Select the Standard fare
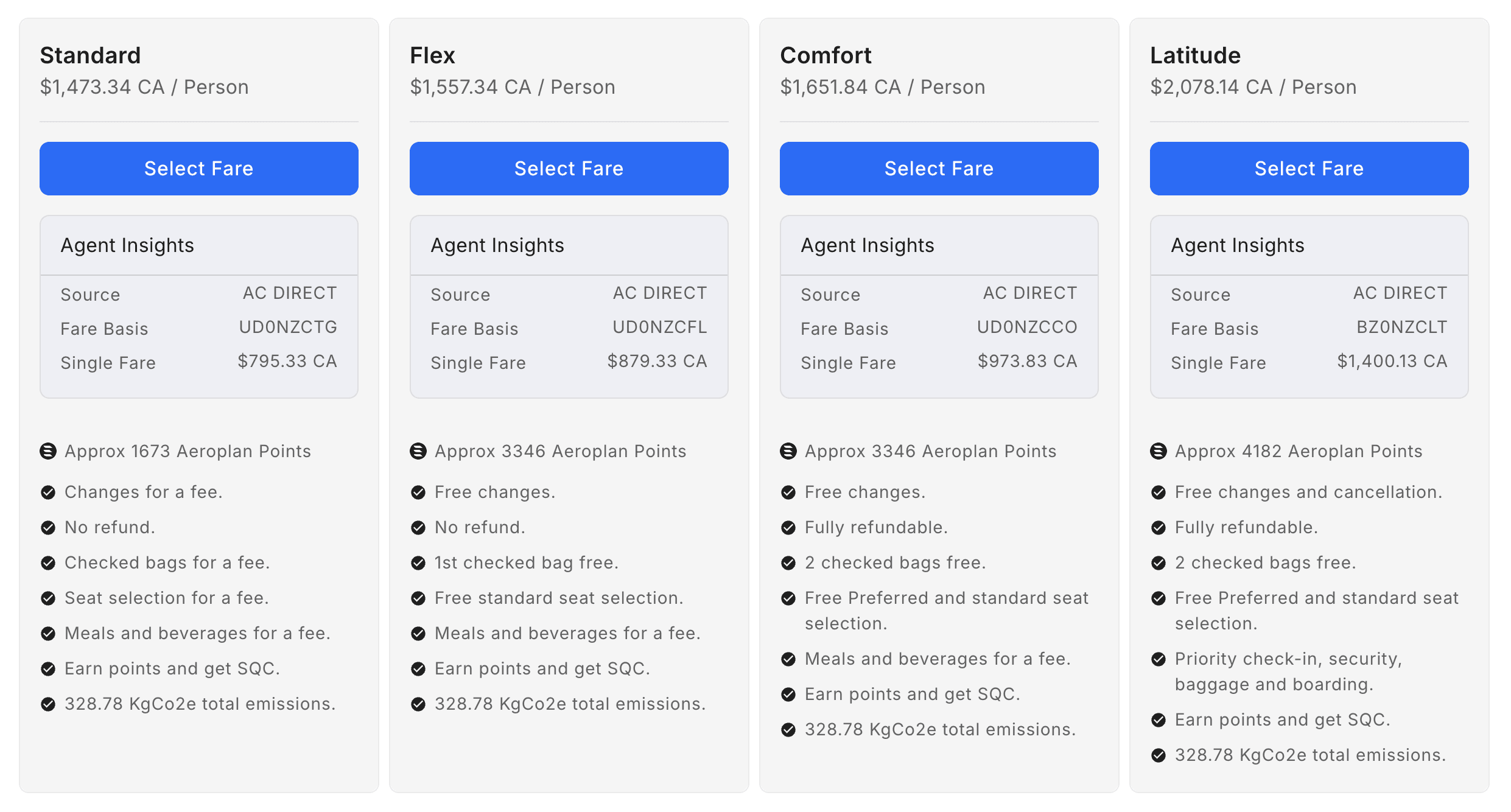 [198, 169]
